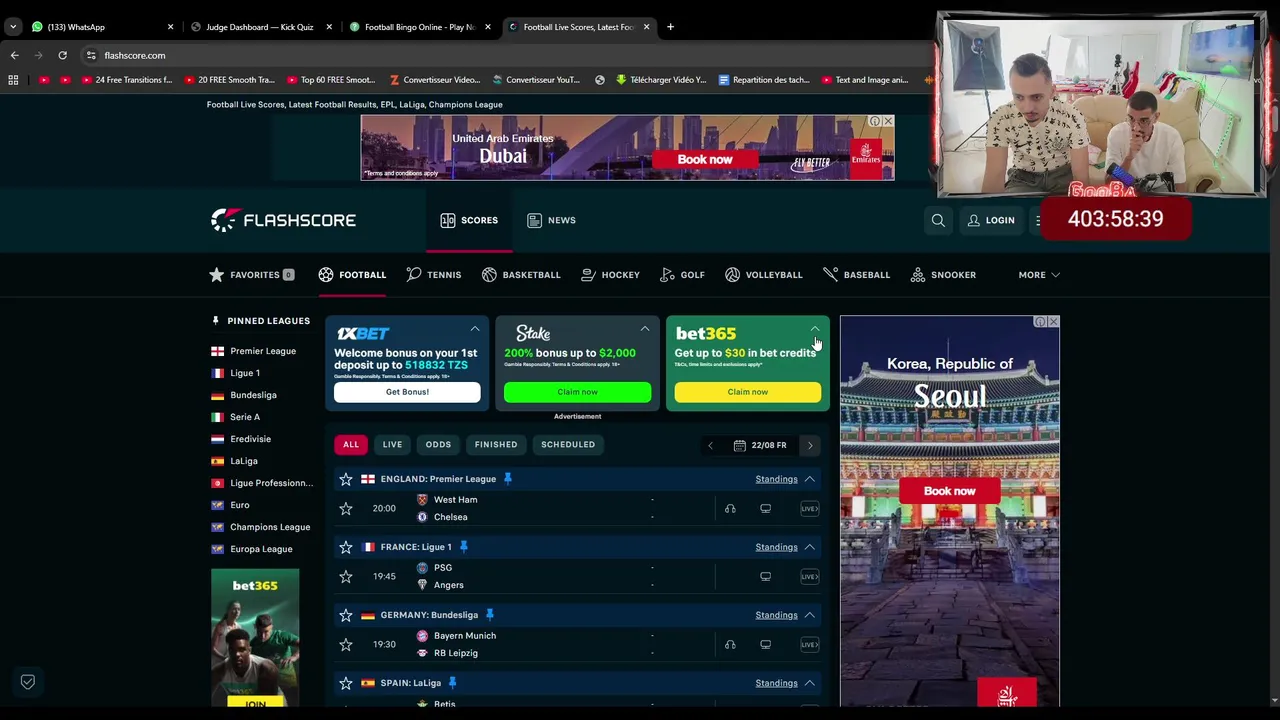Switch to WhatsApp browser tab
1280x720 pixels.
click(x=100, y=27)
